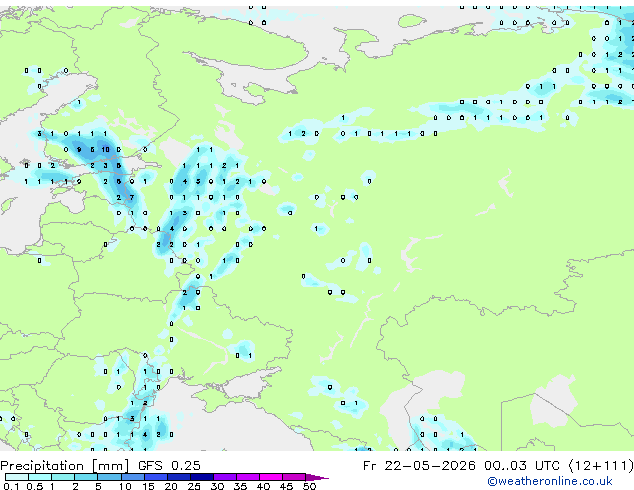Click the "Fr" weekday abbreviation

click(370, 466)
